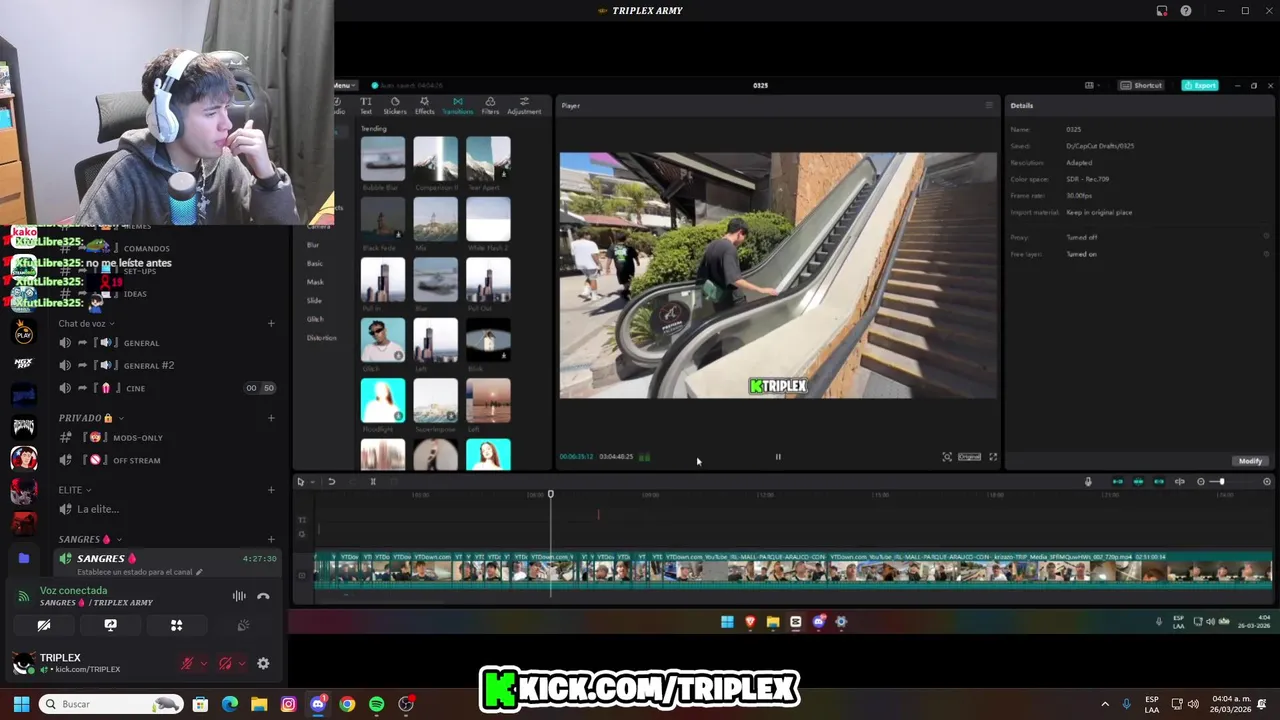Choose the Pull In transition thumbnail
This screenshot has width=1280, height=720.
383,280
